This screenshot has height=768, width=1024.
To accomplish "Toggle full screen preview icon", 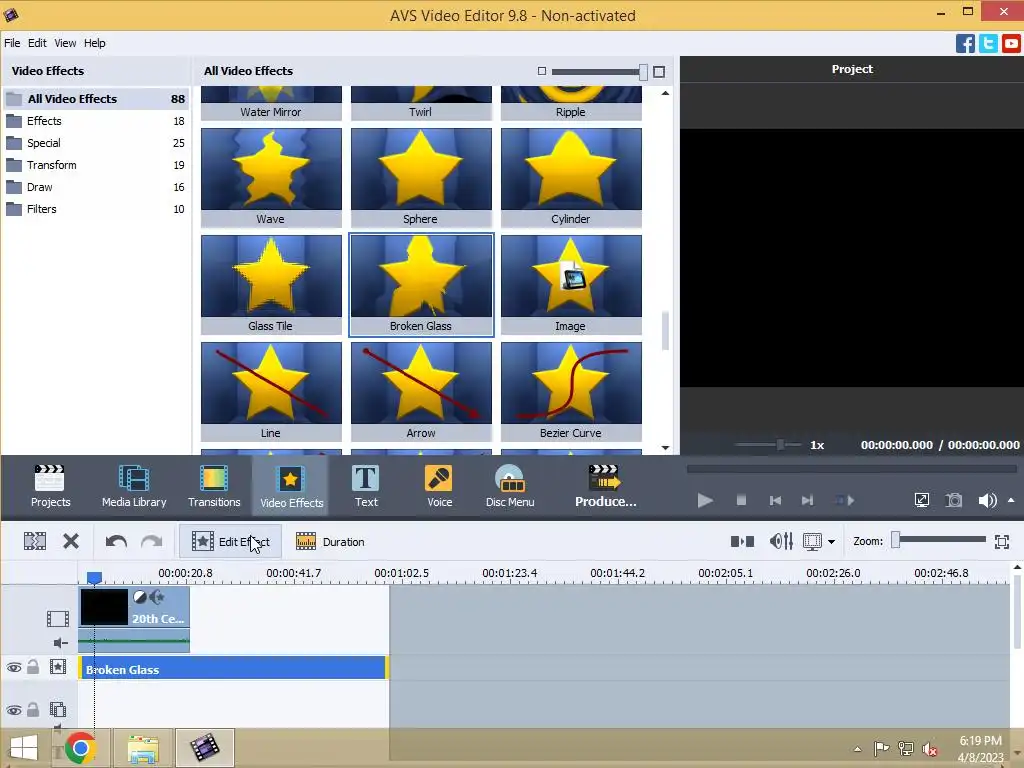I will [x=921, y=500].
